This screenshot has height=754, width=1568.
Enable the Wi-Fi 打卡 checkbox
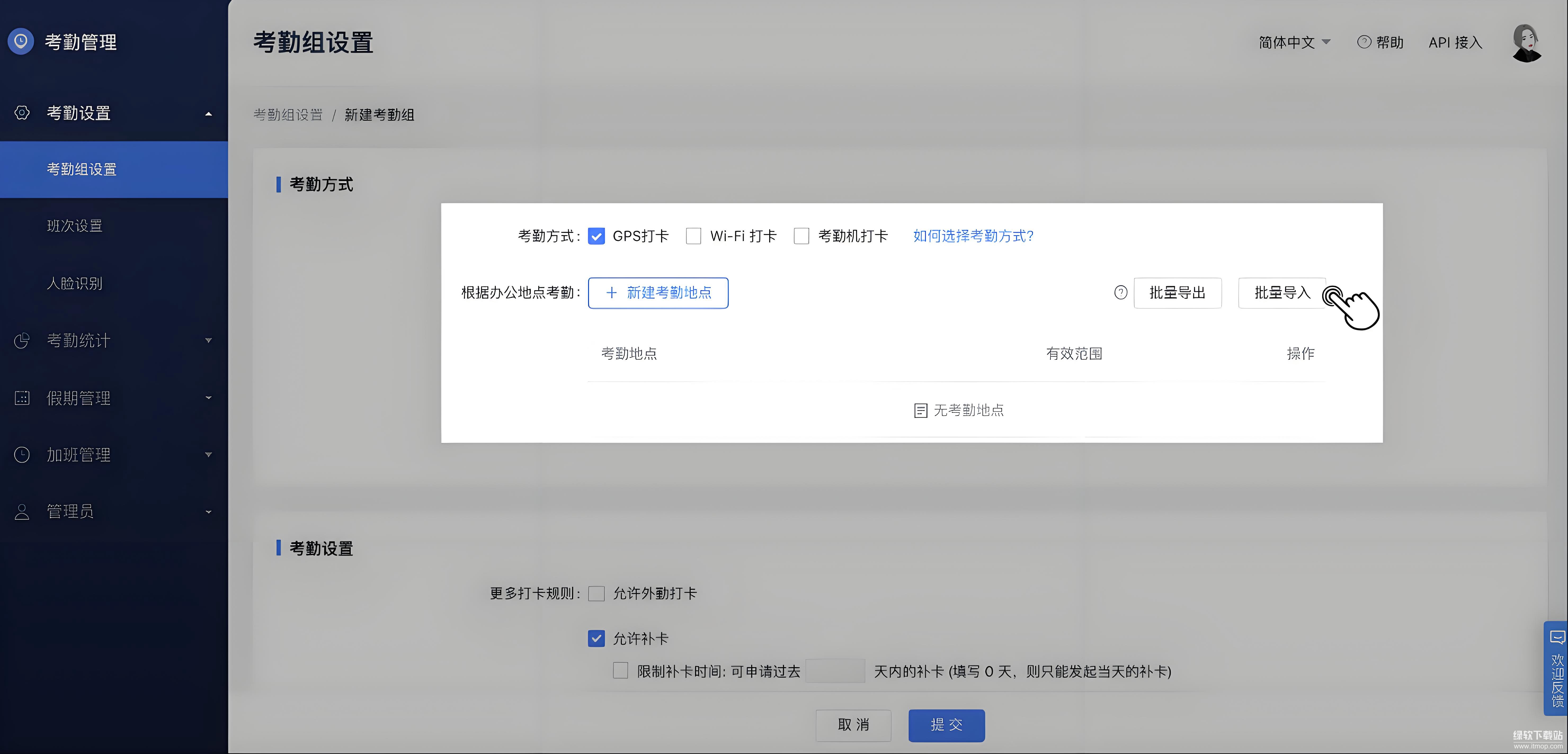click(693, 236)
